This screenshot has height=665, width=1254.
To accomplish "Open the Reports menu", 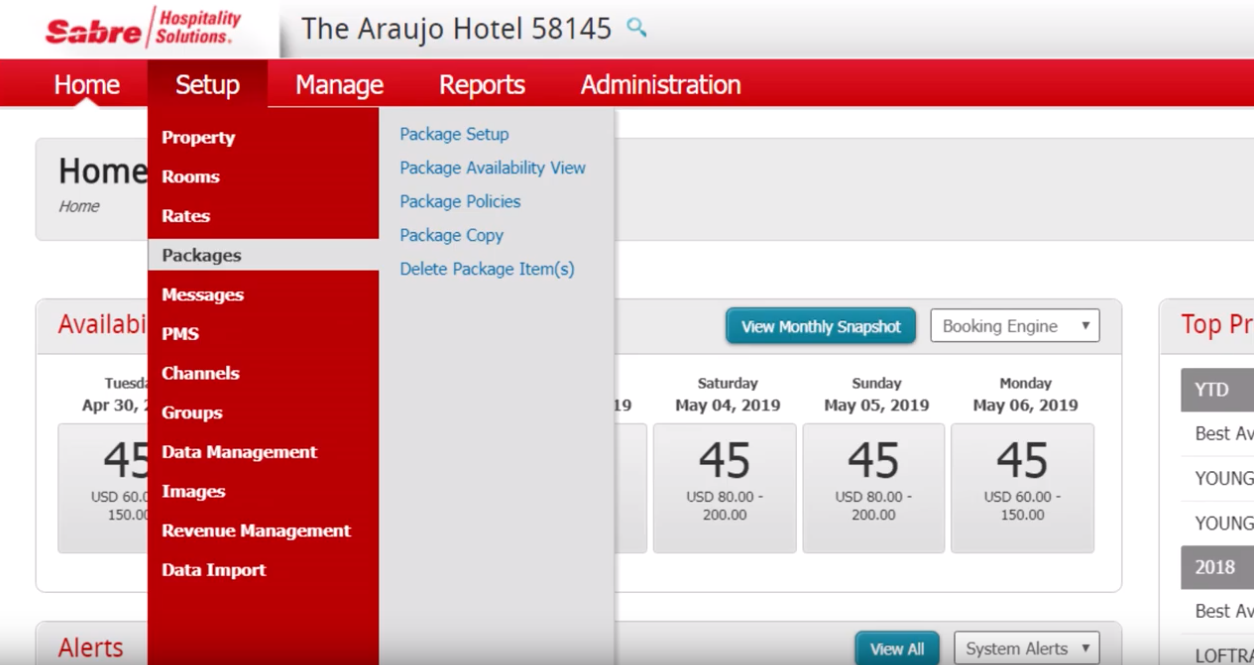I will point(482,85).
